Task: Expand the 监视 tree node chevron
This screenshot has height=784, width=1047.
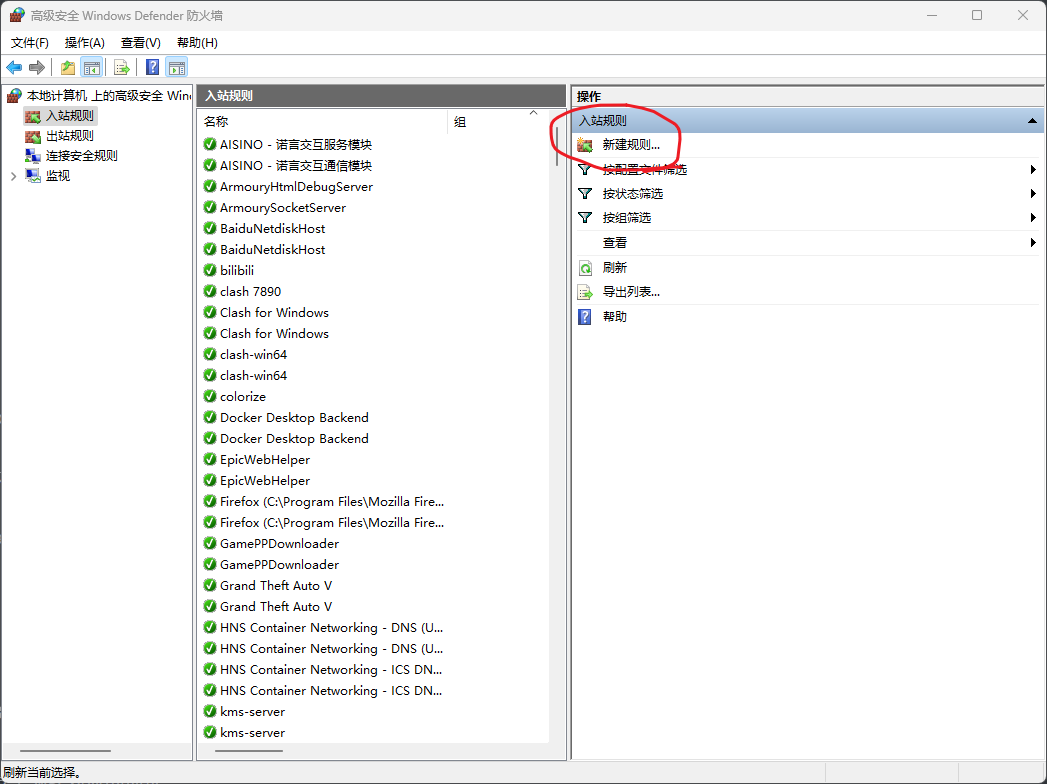Action: coord(13,176)
